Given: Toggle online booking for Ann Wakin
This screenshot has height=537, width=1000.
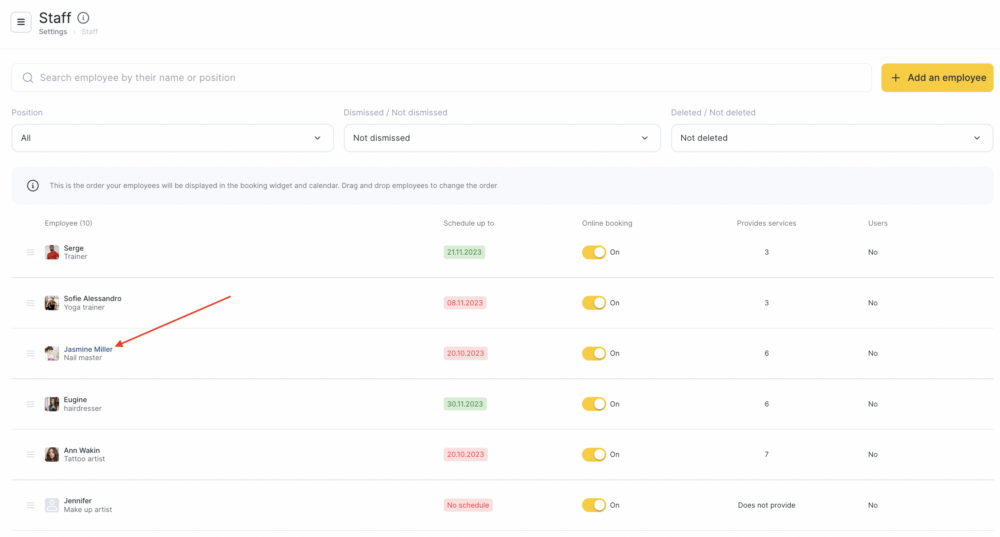Looking at the screenshot, I should tap(594, 455).
